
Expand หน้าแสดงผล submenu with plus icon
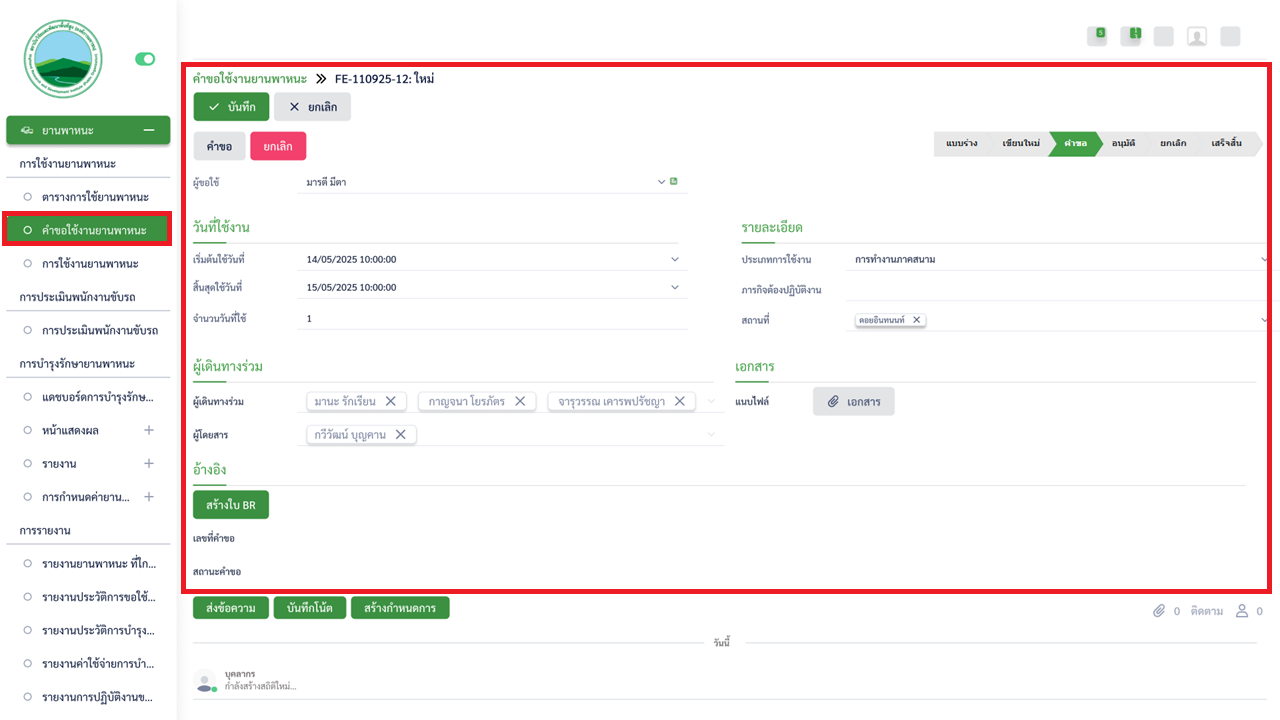pyautogui.click(x=149, y=430)
